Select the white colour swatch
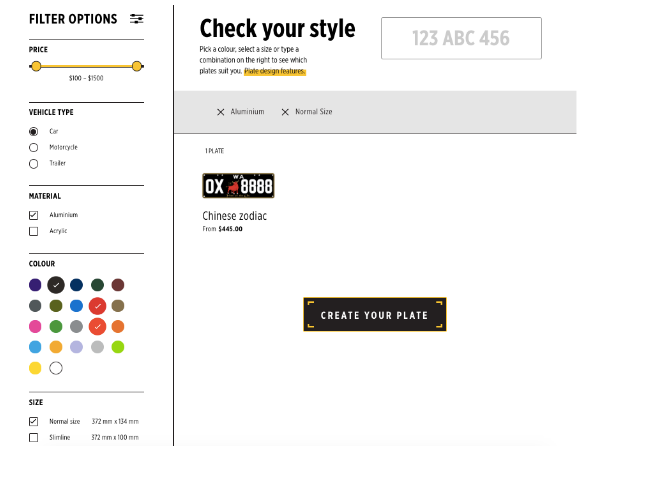649x479 pixels. click(56, 368)
